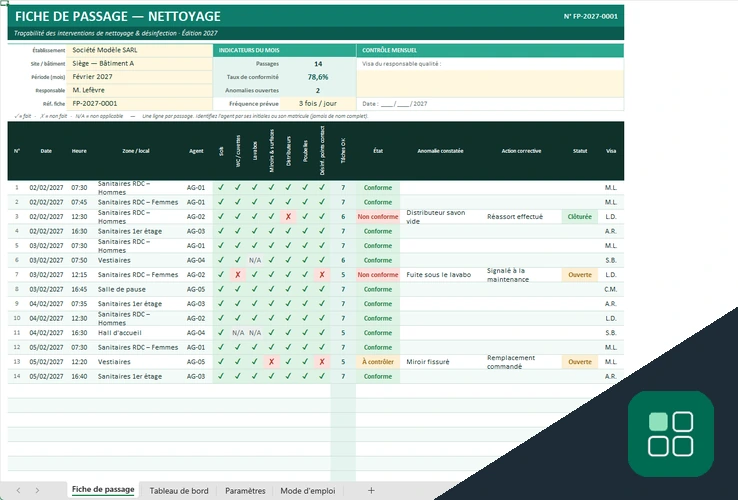Viewport: 738px width, 500px height.
Task: Click the CONTRÔLE MENSUEL header
Action: (490, 50)
